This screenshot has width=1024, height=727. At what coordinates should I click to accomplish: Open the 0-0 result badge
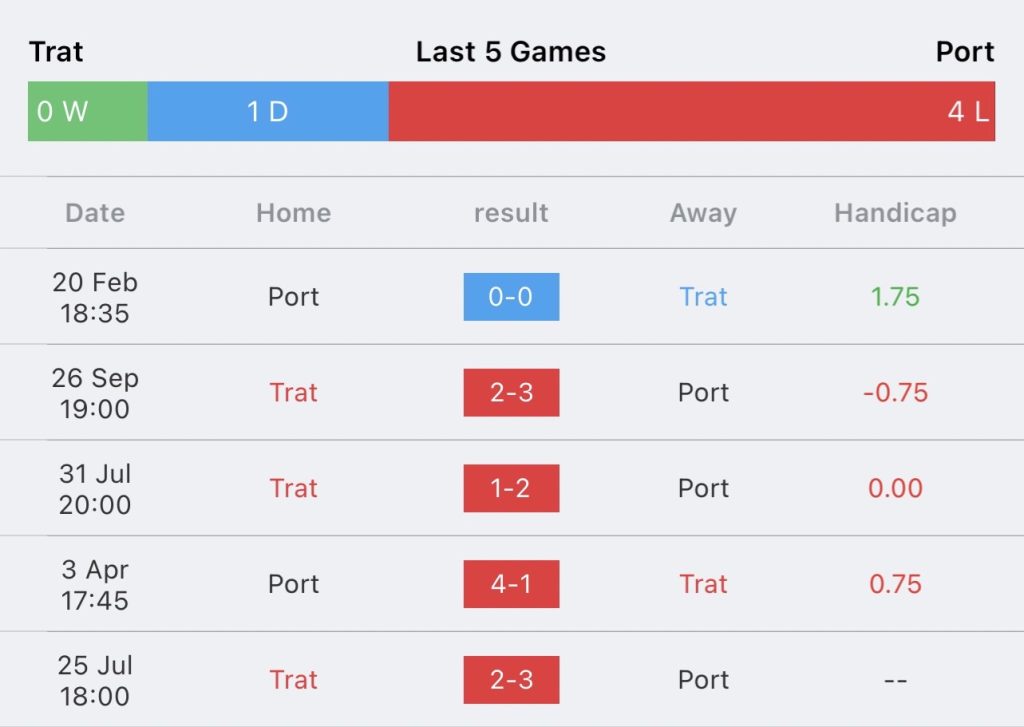(511, 297)
